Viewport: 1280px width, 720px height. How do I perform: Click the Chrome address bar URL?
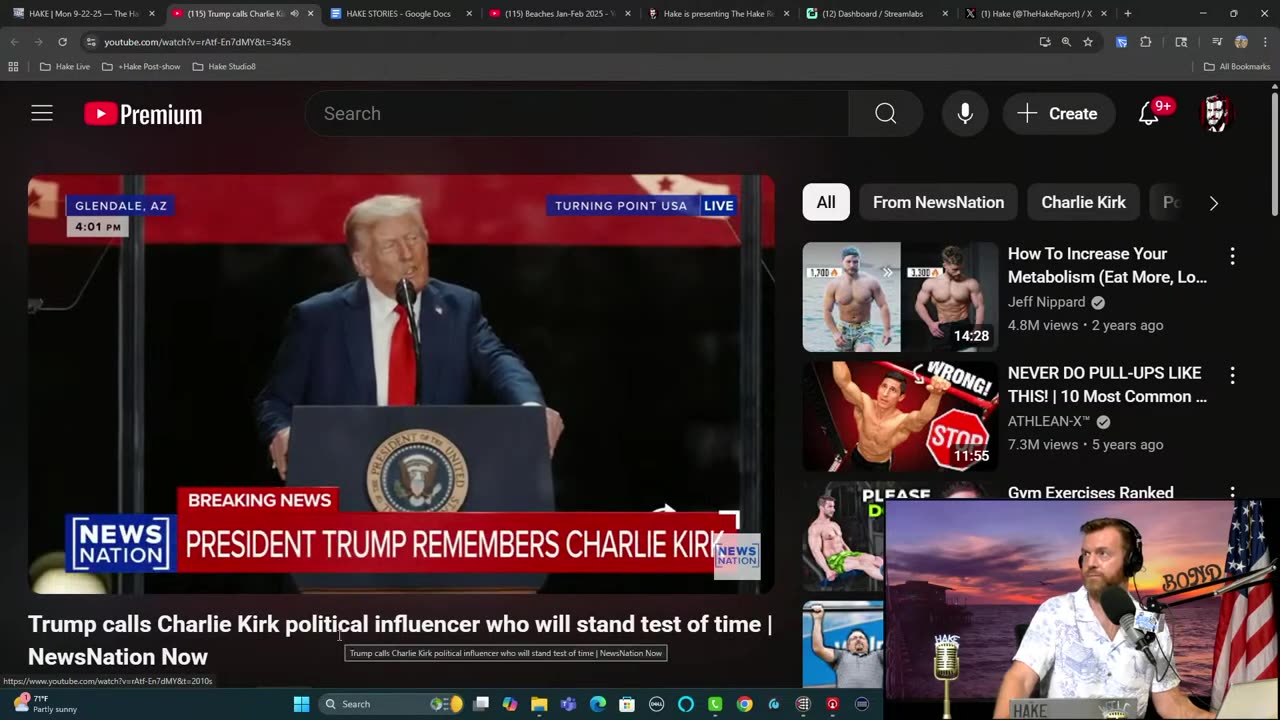(x=197, y=42)
